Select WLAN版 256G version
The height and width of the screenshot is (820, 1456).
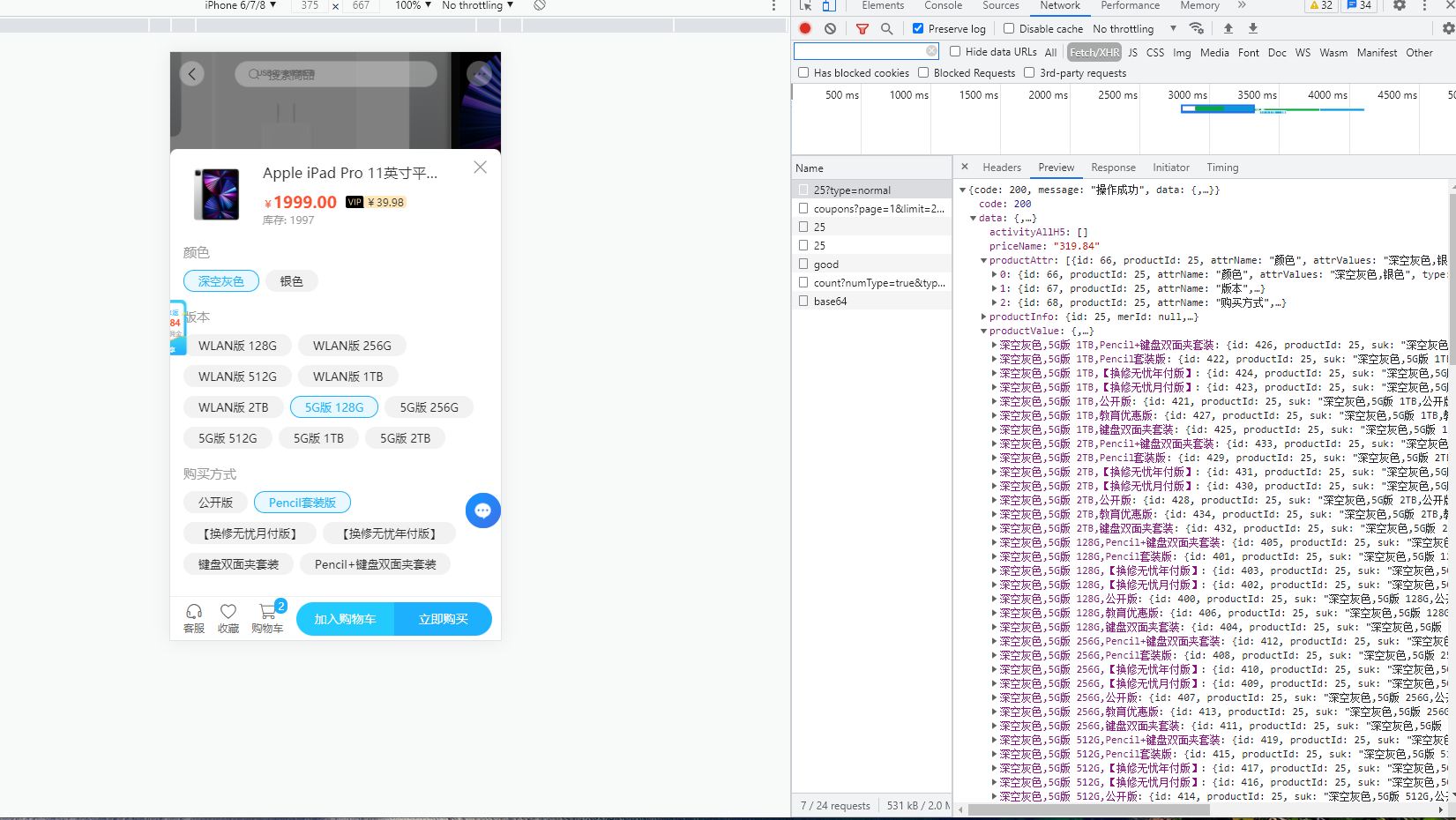click(352, 346)
